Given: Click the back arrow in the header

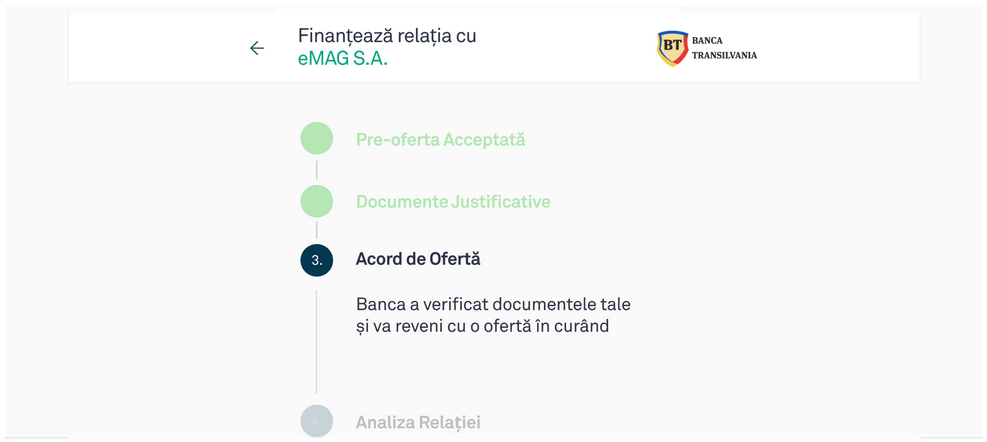Looking at the screenshot, I should (257, 48).
